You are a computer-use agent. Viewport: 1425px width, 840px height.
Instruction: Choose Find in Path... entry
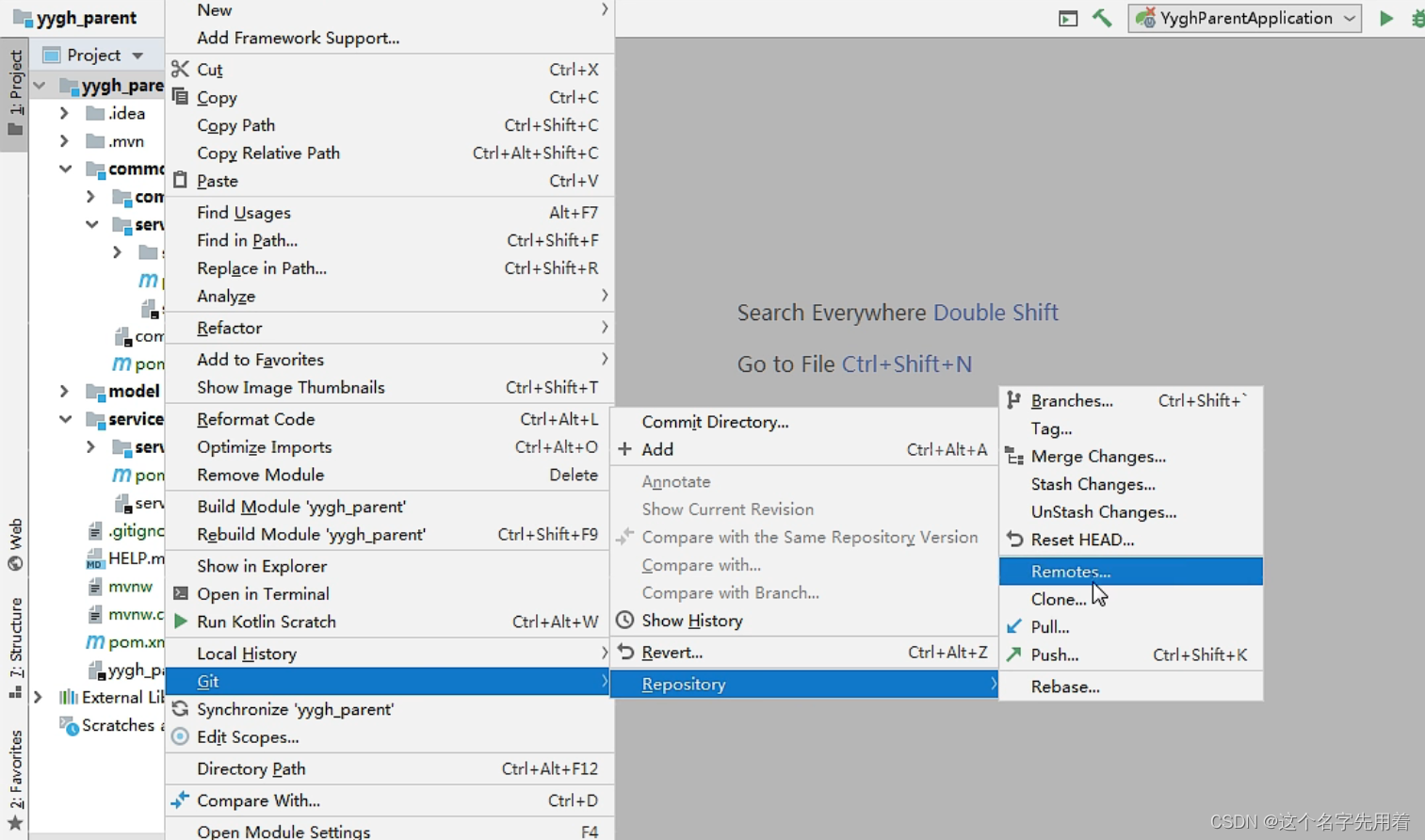click(389, 240)
